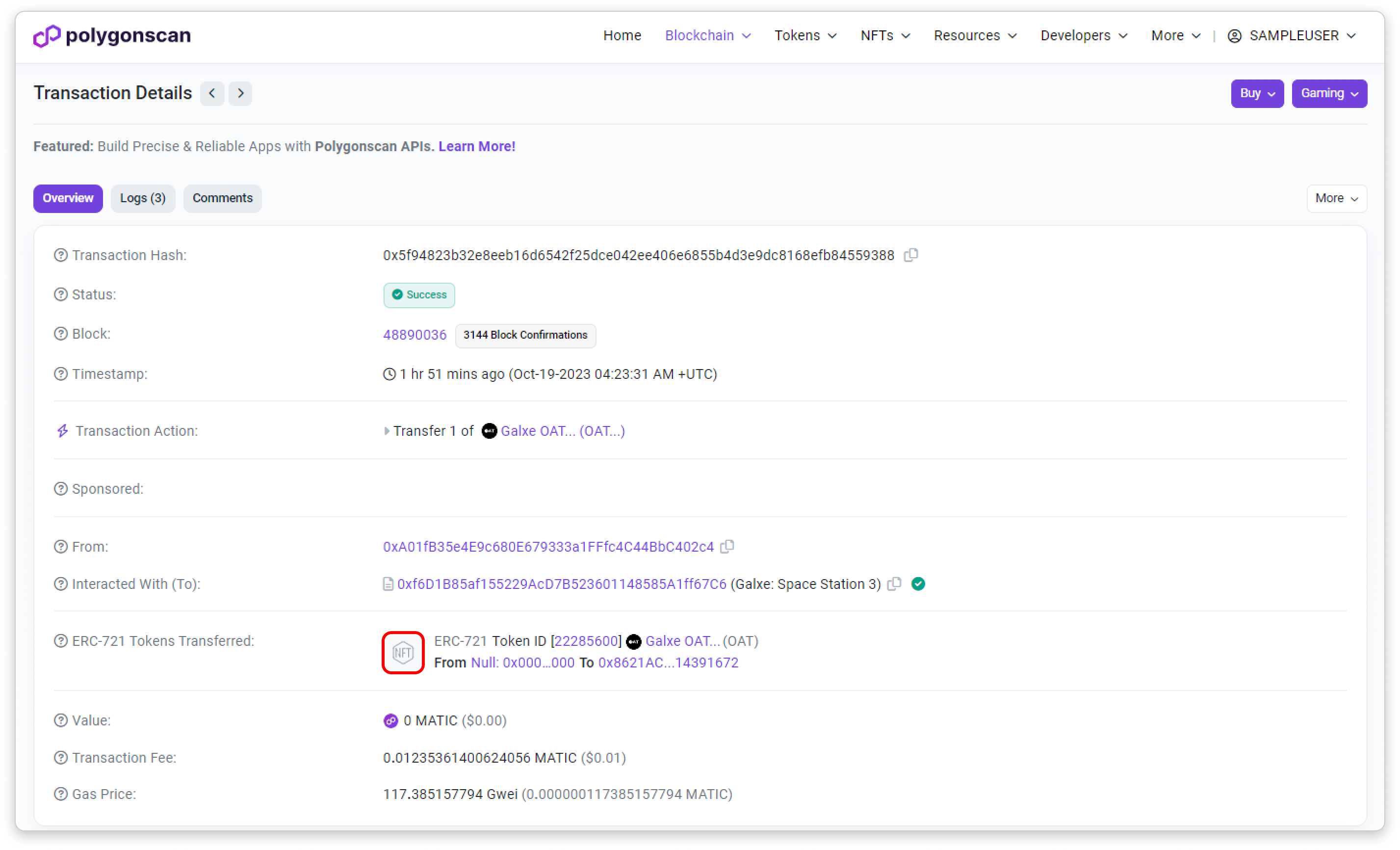Image resolution: width=1400 pixels, height=850 pixels.
Task: Open recipient address 0x8621AC...14391672
Action: pyautogui.click(x=668, y=663)
